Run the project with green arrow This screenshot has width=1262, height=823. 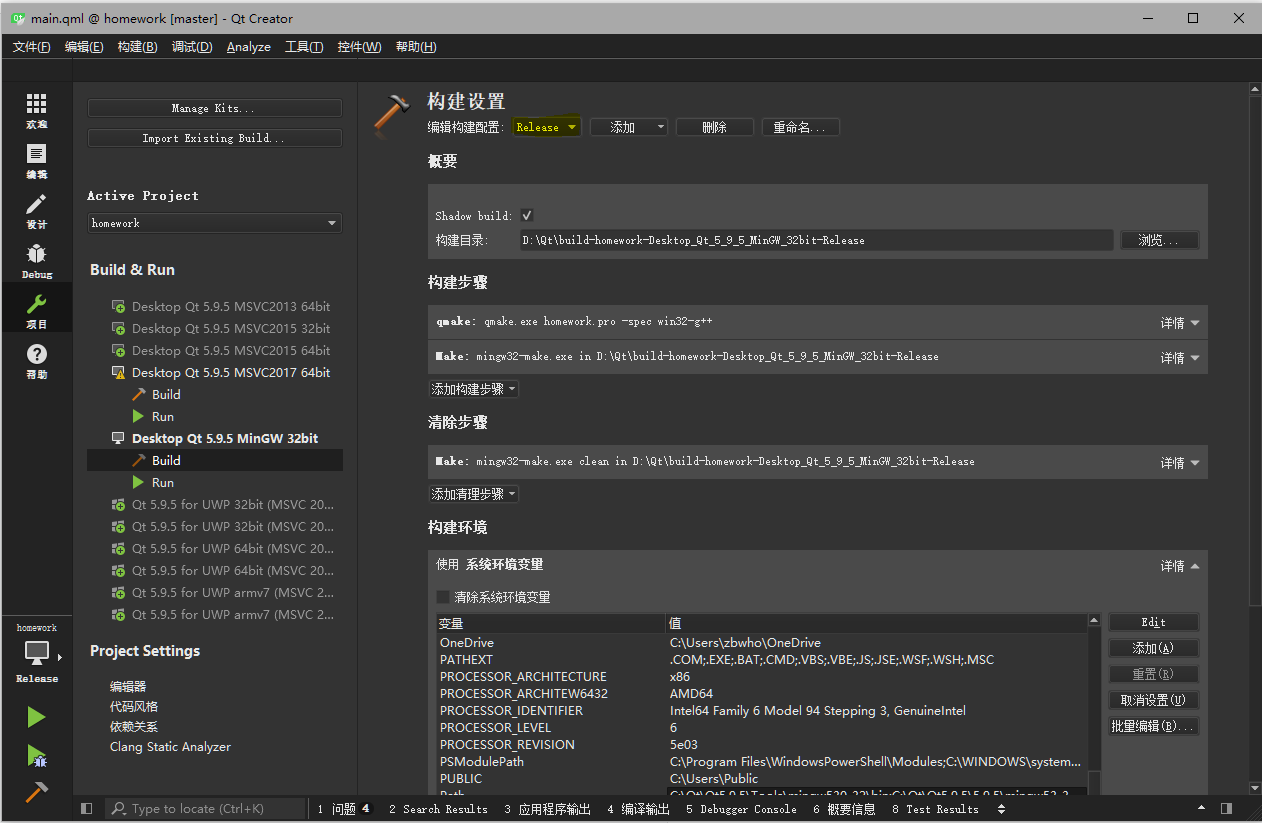click(36, 717)
